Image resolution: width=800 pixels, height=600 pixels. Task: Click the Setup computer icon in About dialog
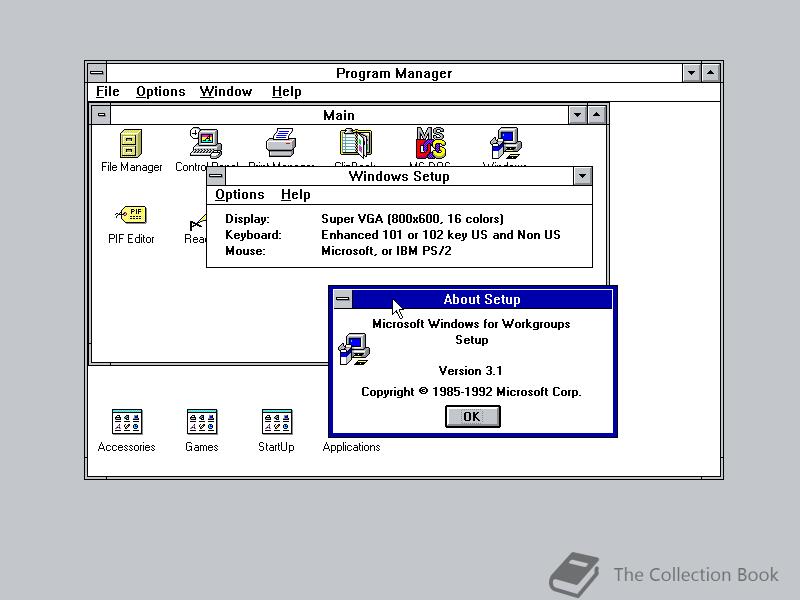click(x=354, y=349)
